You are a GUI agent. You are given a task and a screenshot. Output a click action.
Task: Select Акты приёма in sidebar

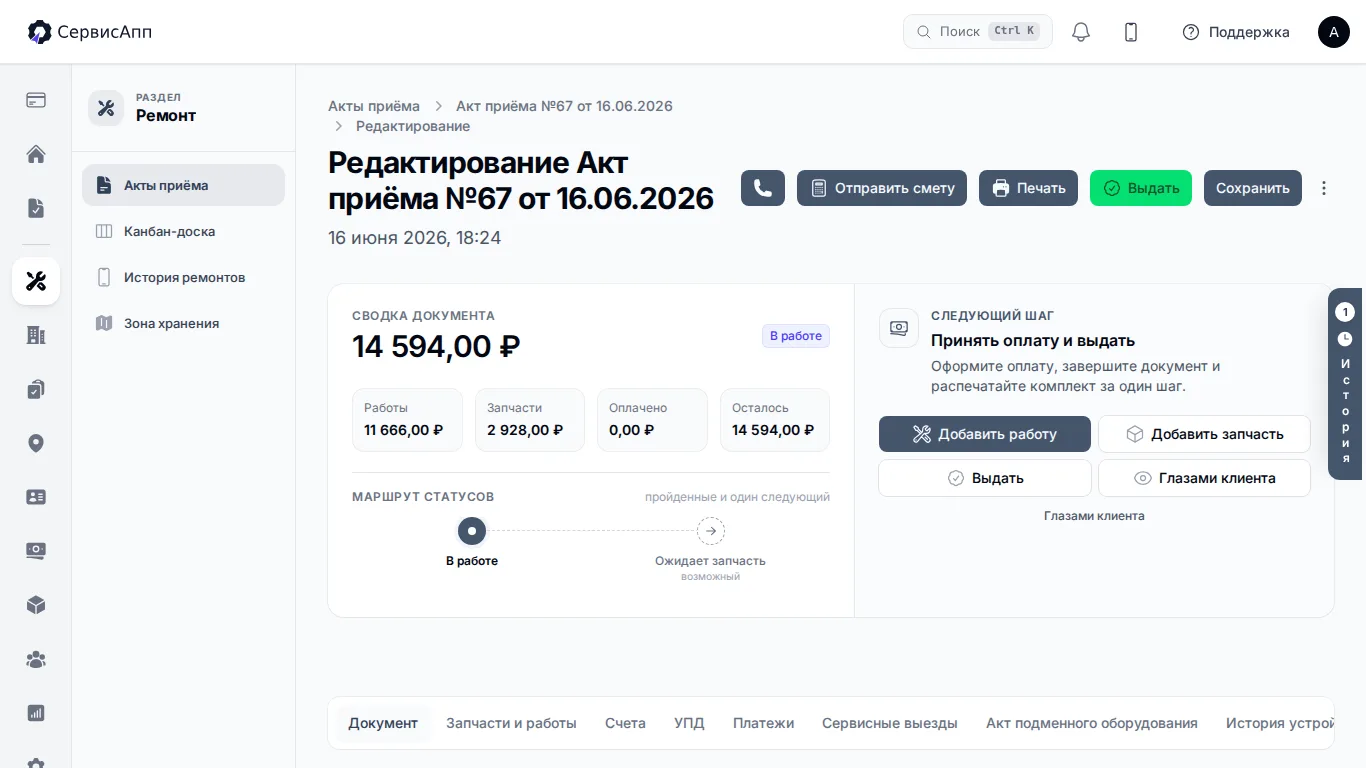183,185
